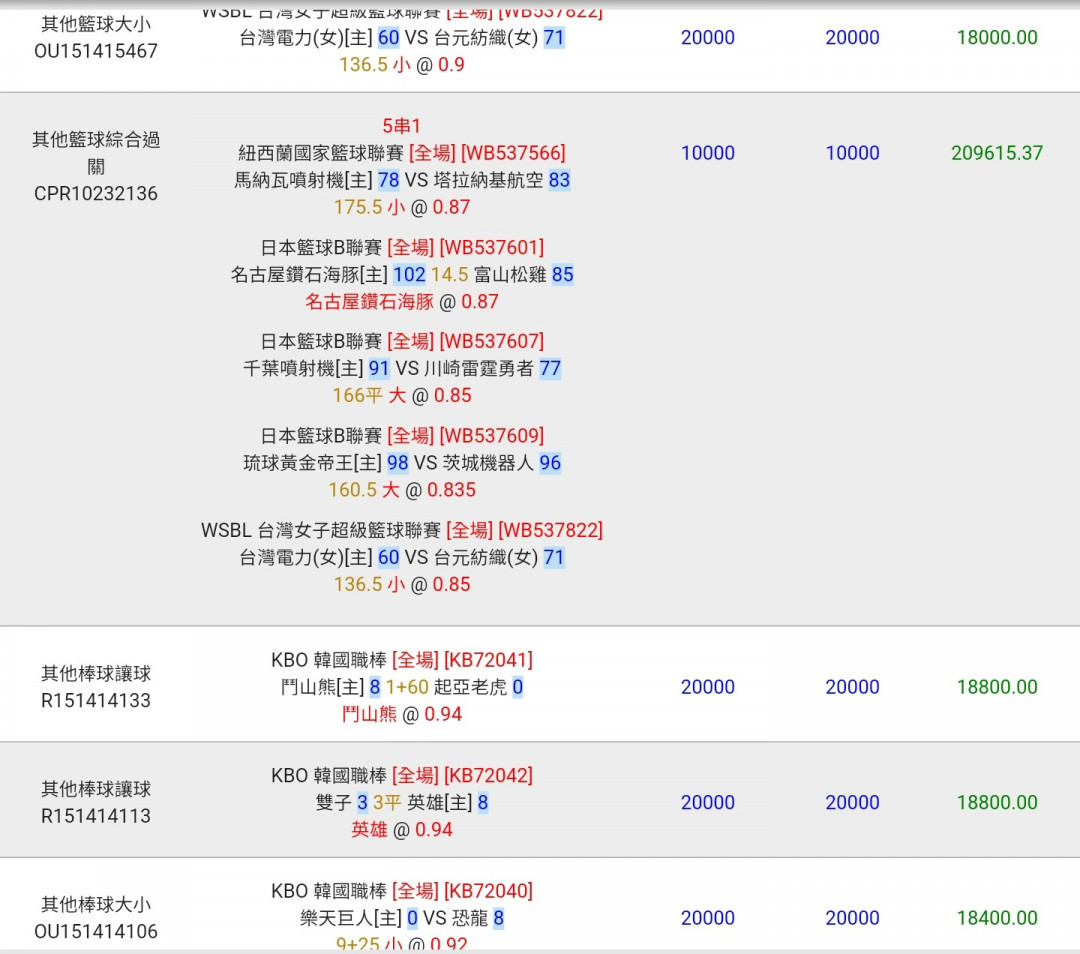Click the 其他棒球大小 bet type label
The image size is (1080, 954).
(96, 904)
